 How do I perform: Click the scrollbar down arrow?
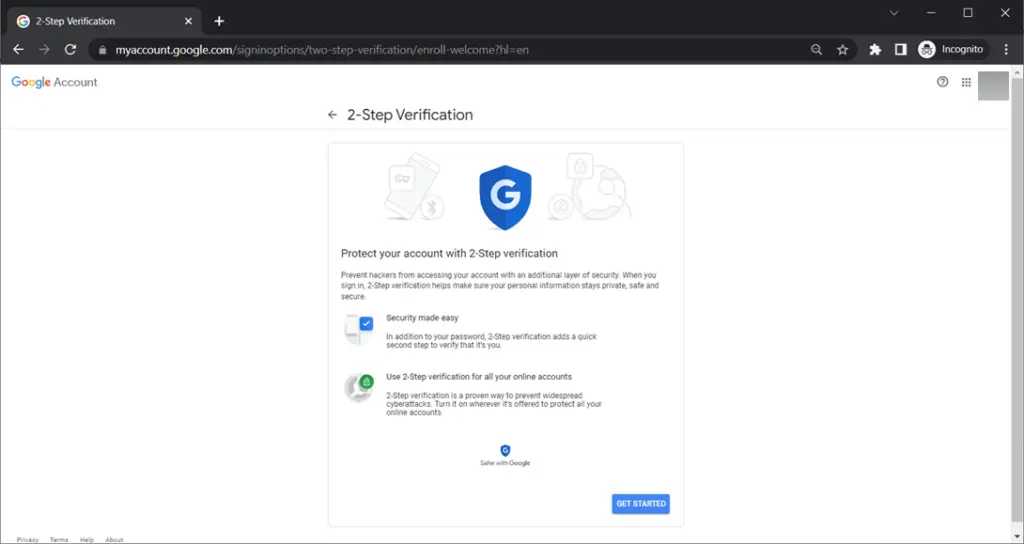pos(1017,537)
